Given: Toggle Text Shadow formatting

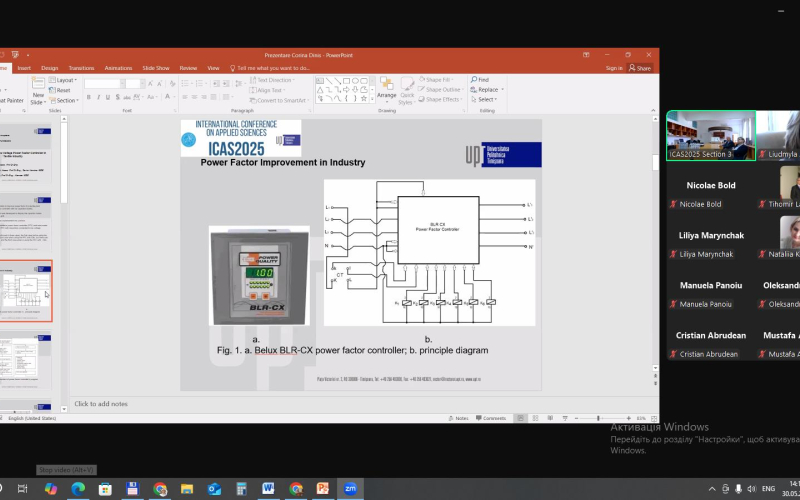Looking at the screenshot, I should (x=118, y=97).
